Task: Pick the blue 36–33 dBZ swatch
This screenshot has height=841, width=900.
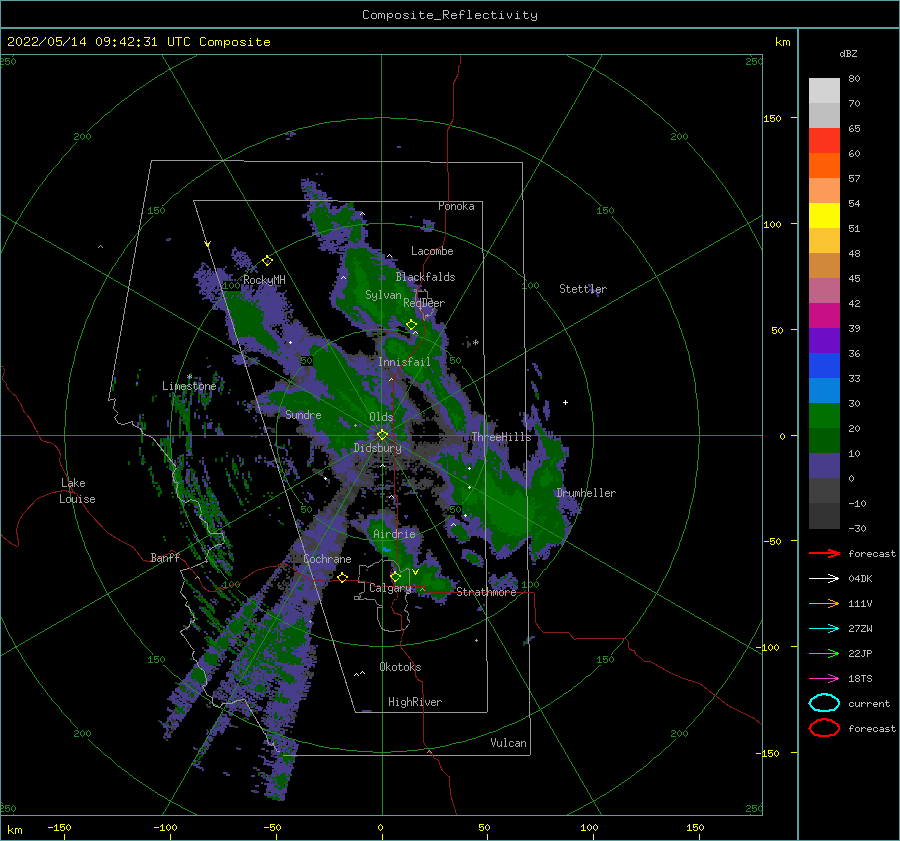Action: tap(824, 366)
